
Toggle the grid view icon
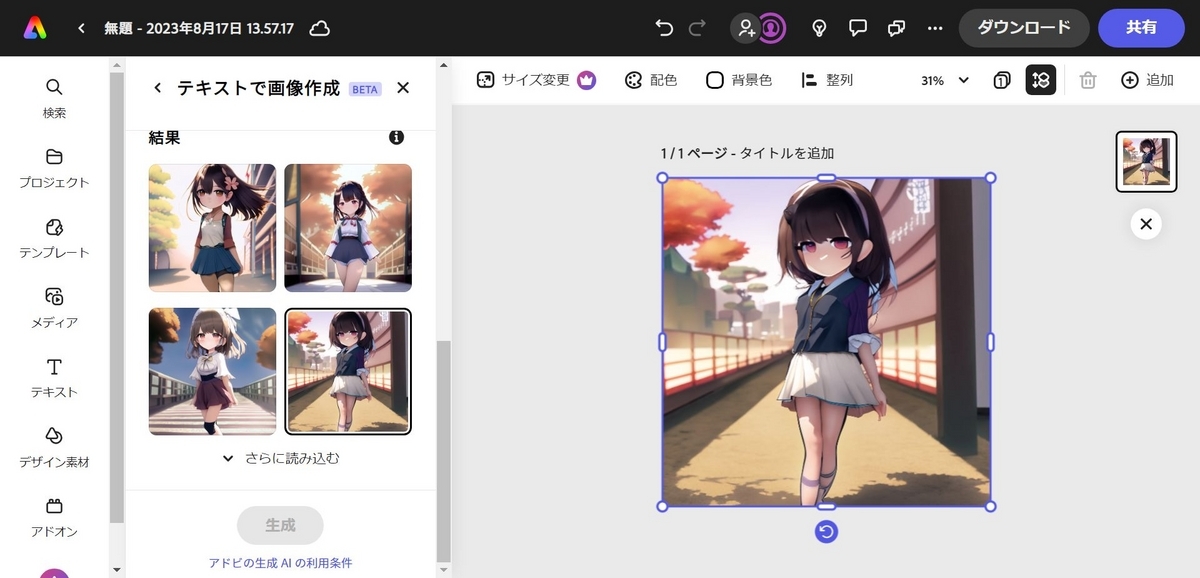[1041, 80]
